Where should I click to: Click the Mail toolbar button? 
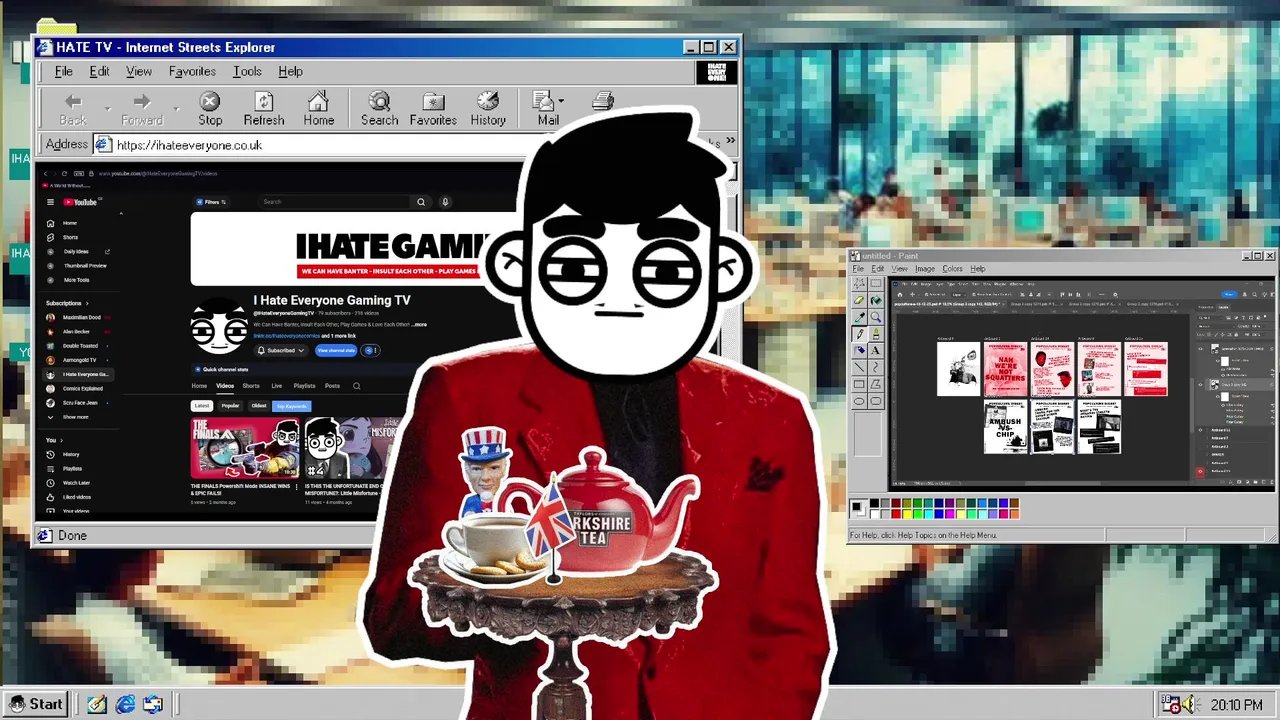(546, 109)
